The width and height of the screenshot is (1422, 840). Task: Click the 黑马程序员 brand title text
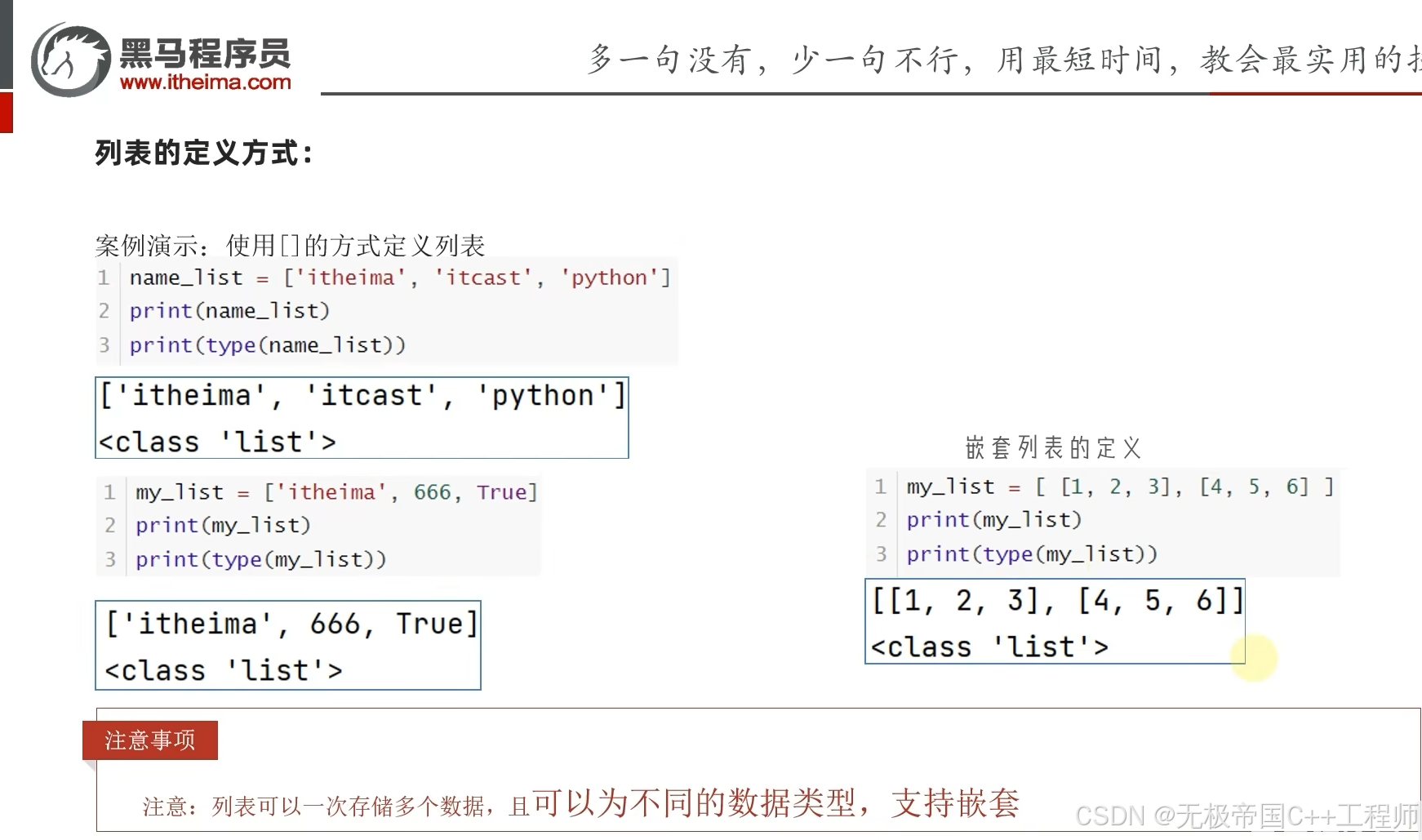coord(205,54)
